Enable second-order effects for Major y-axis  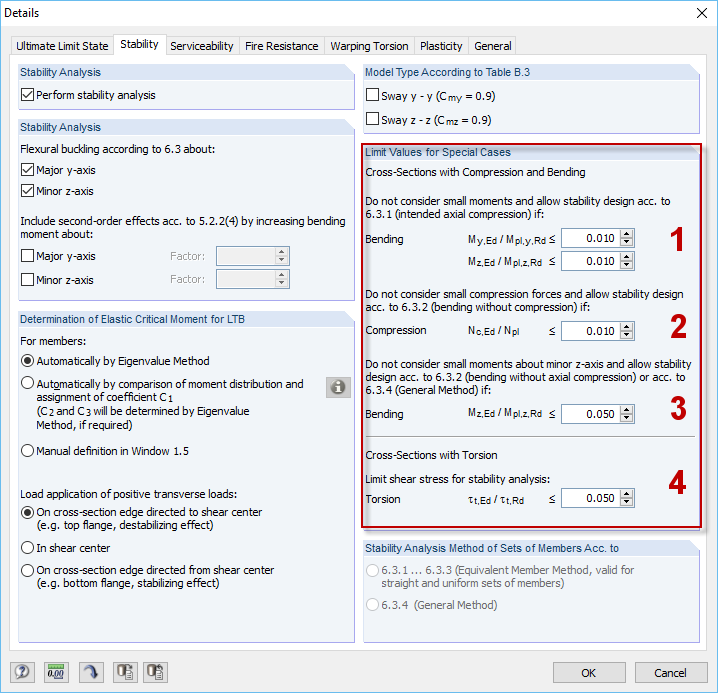coord(27,256)
